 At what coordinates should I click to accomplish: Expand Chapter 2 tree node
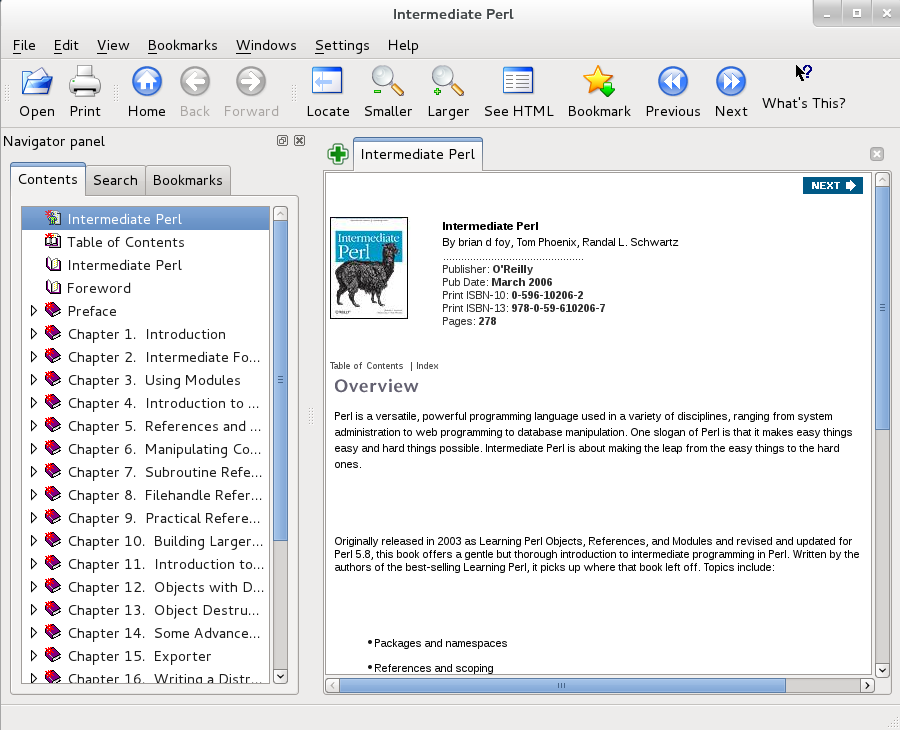coord(33,356)
